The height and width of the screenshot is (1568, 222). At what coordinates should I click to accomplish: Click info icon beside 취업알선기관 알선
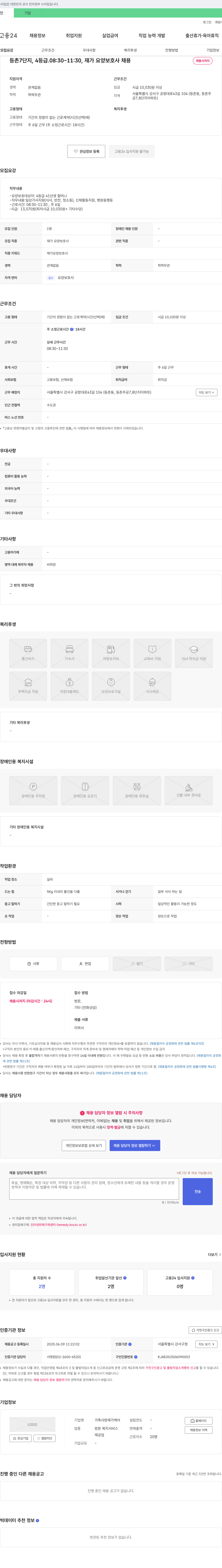click(125, 1278)
